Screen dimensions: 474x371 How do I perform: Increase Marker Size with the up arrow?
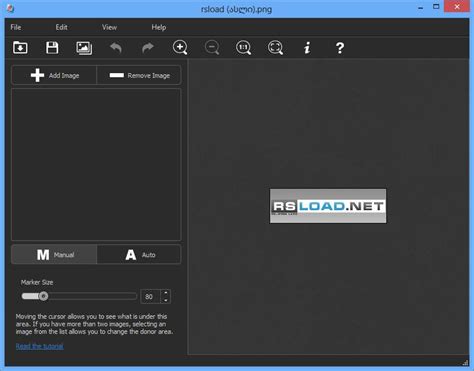coord(166,293)
